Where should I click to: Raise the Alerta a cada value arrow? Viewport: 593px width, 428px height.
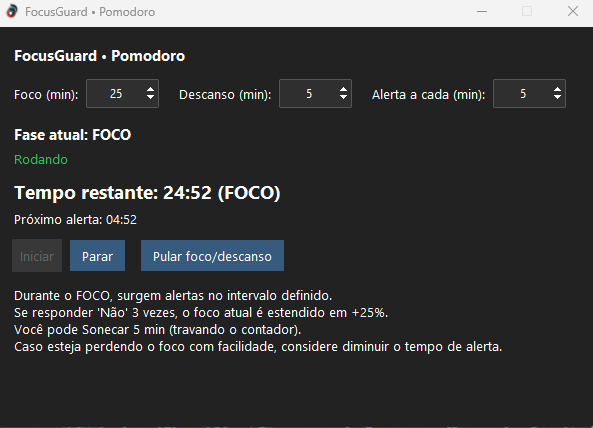pos(557,90)
